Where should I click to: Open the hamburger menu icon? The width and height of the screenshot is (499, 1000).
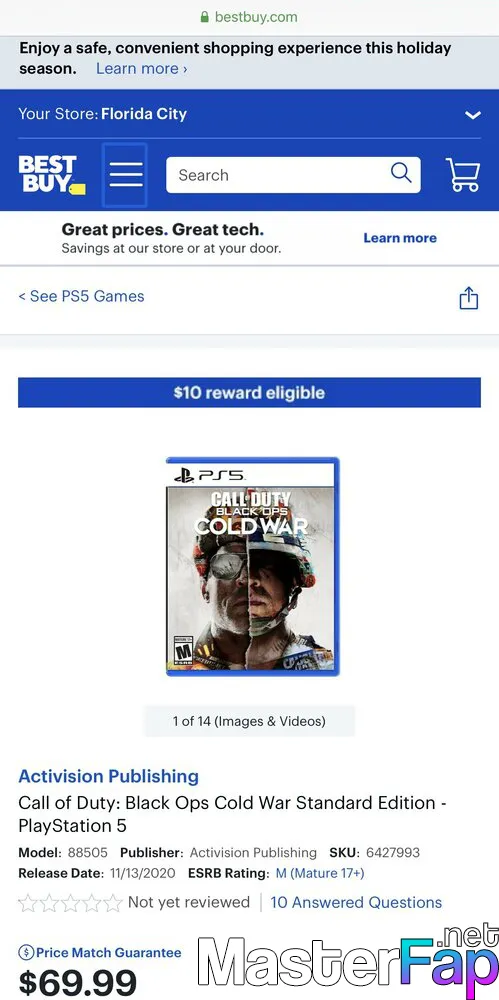(x=125, y=175)
